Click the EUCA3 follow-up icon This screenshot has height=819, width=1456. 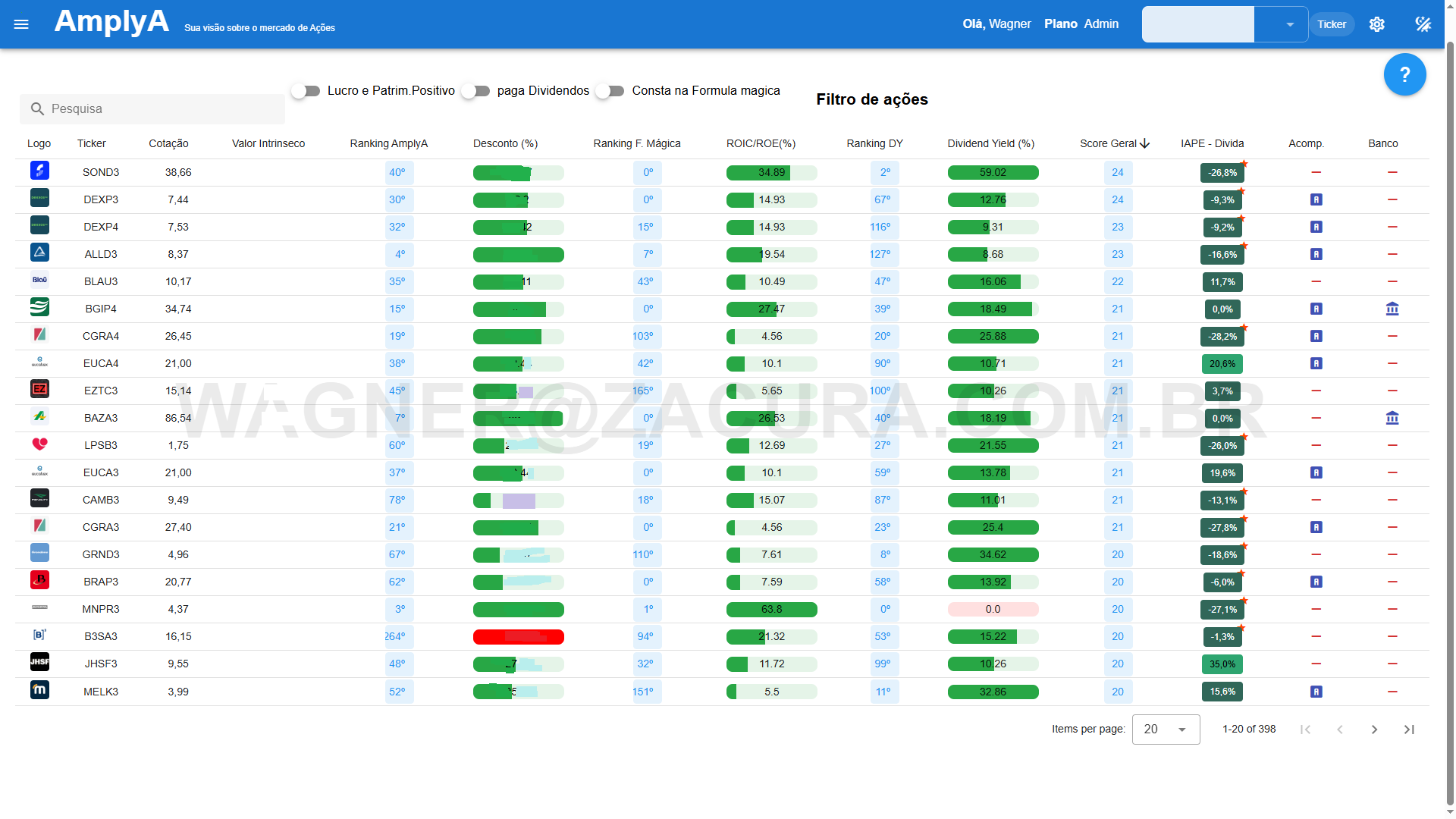point(1316,473)
